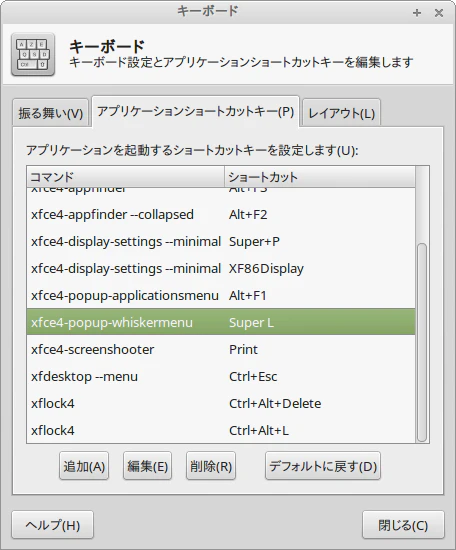456x550 pixels.
Task: Select the xflock4 row with Ctrl+Alt+Delete
Action: 221,403
